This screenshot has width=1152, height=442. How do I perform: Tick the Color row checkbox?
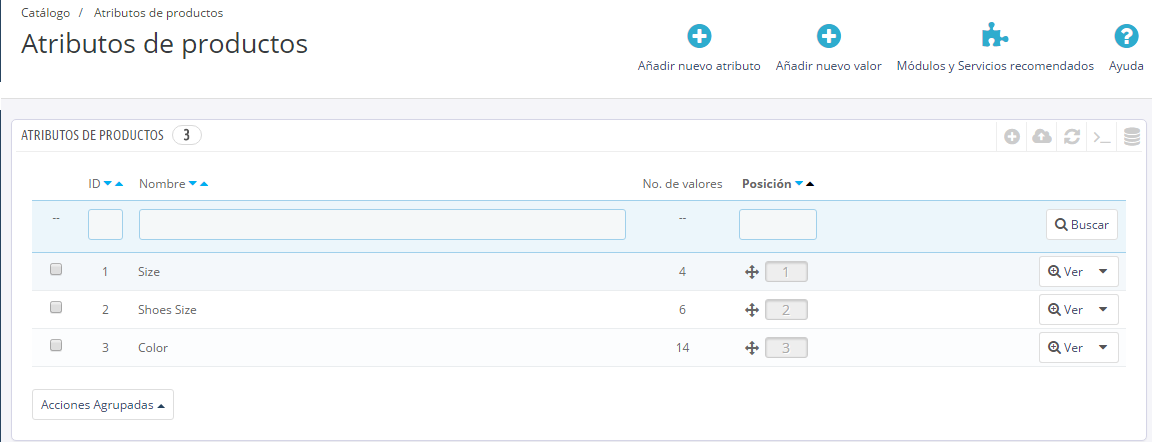(x=56, y=346)
